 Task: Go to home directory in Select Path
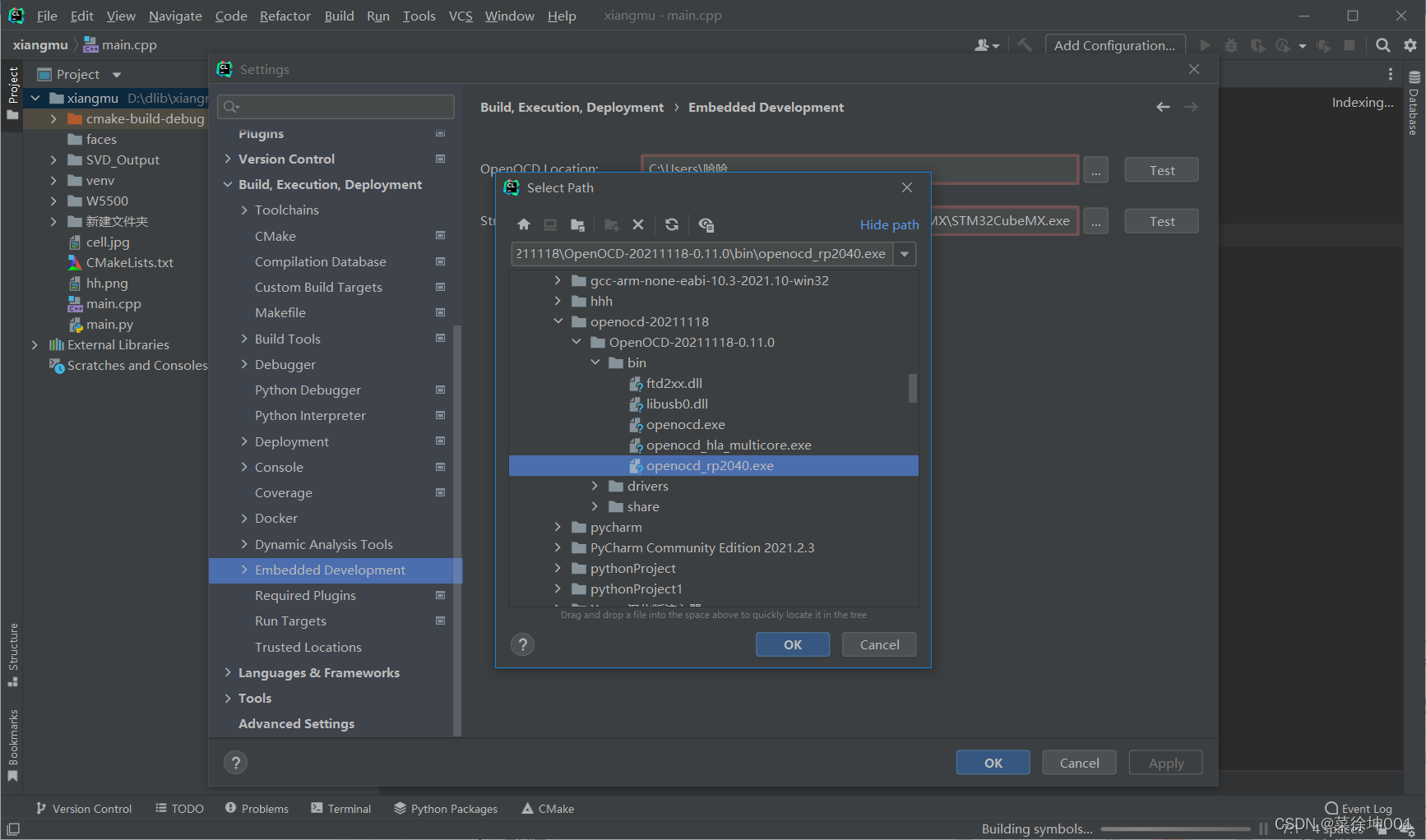coord(524,224)
